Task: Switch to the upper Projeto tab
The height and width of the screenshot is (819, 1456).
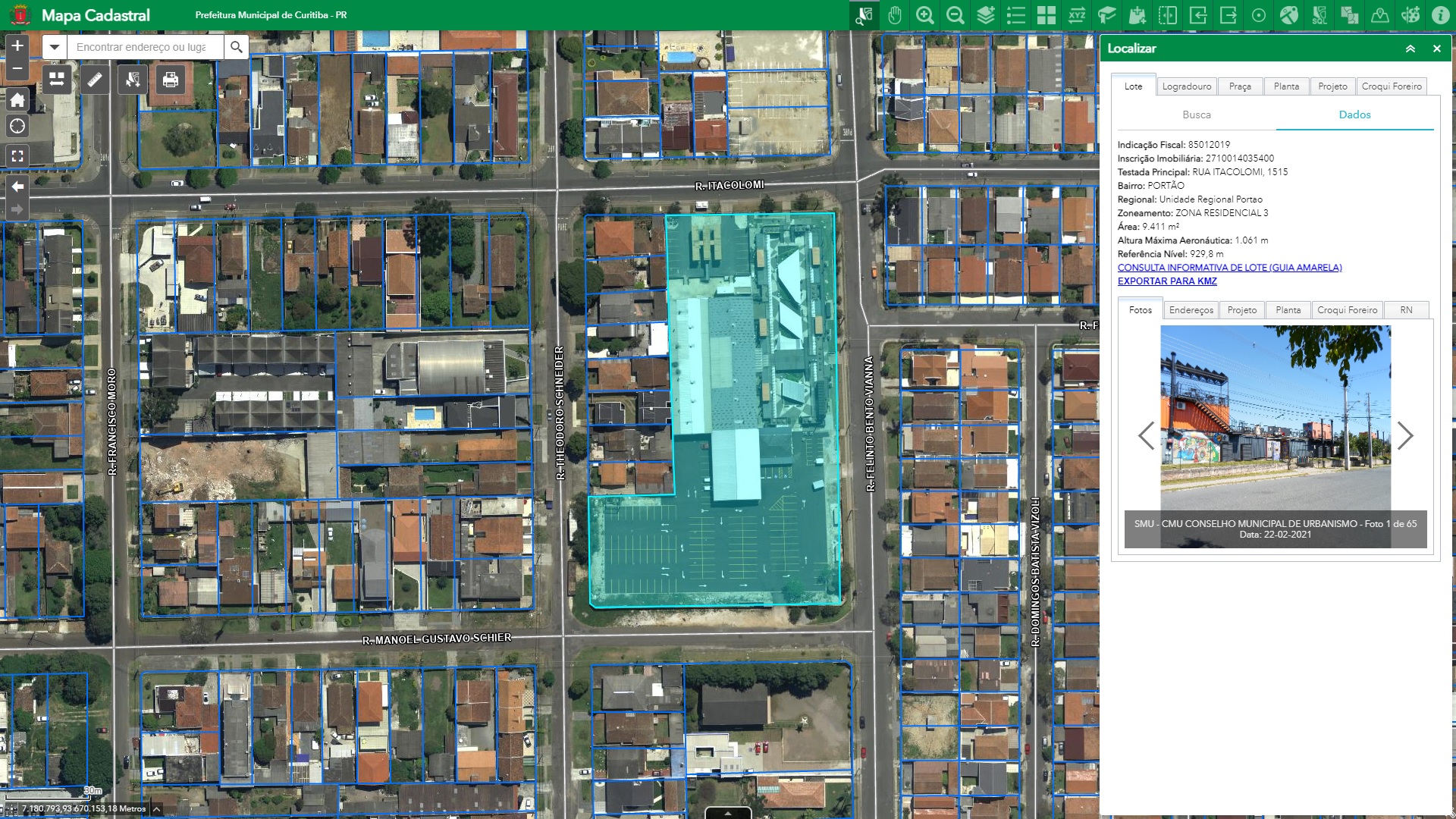Action: (1332, 86)
